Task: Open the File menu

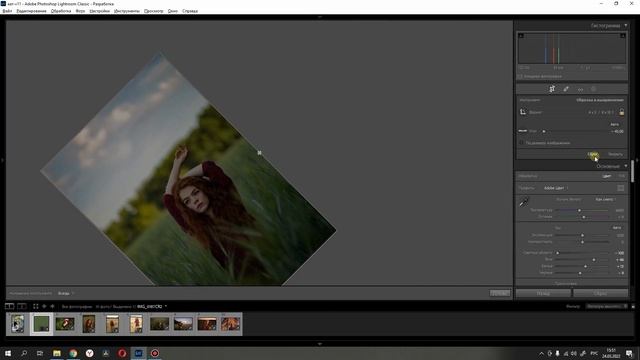Action: 7,11
